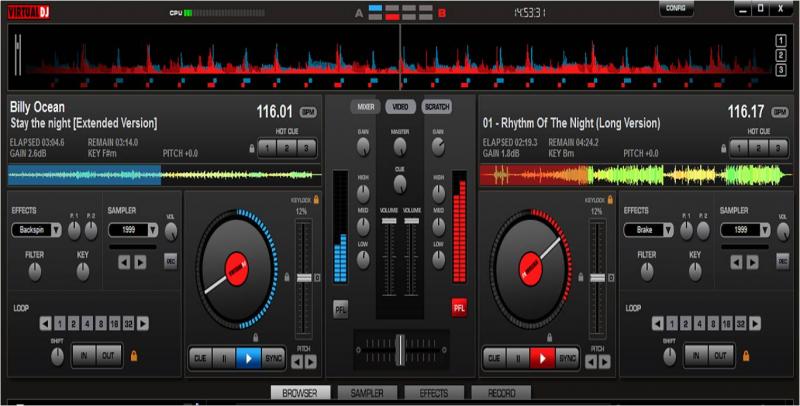Viewport: 800px width, 406px height.
Task: Set right deck loop OUT point
Action: [x=720, y=356]
